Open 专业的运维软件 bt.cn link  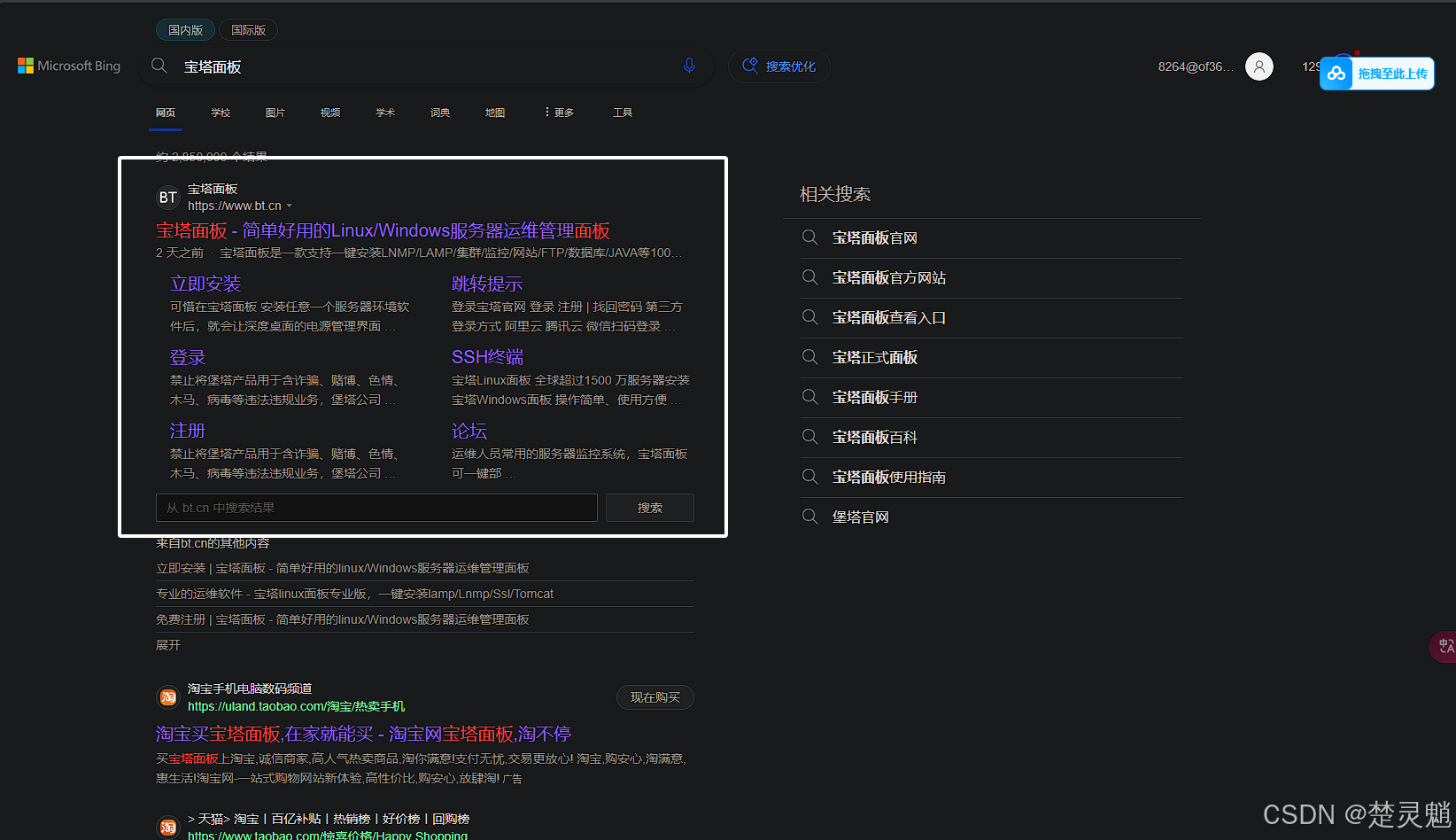pyautogui.click(x=354, y=594)
